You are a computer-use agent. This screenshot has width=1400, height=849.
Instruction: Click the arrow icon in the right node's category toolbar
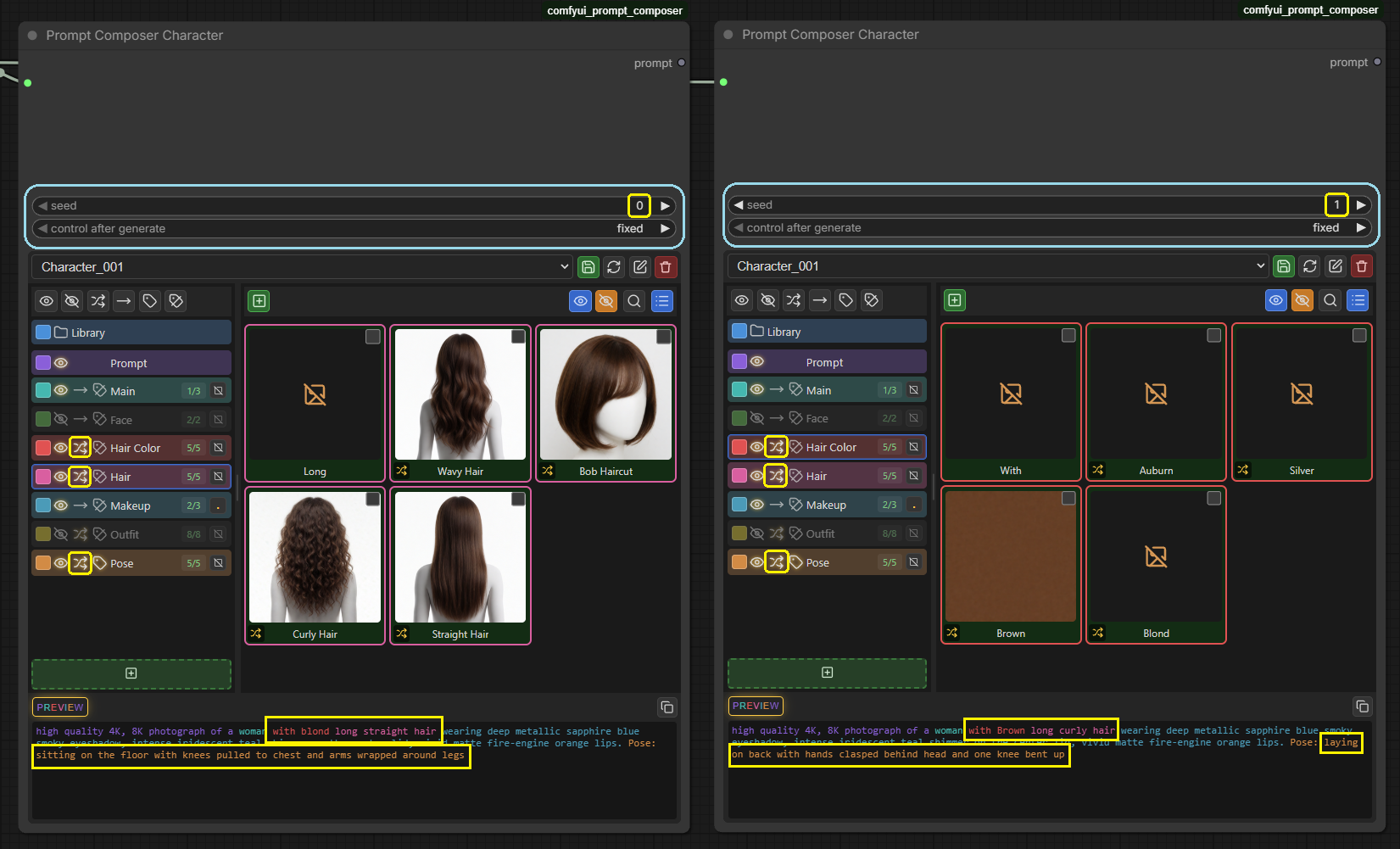tap(819, 300)
